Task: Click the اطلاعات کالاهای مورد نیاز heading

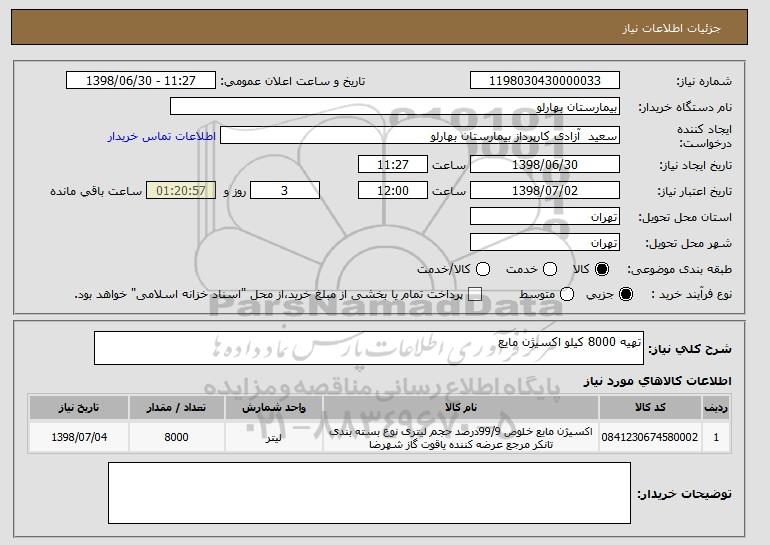Action: 657,381
